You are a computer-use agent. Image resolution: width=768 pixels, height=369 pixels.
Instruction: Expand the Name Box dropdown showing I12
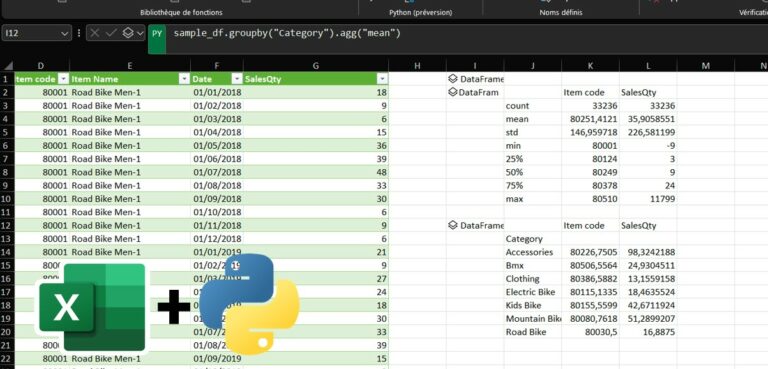tap(65, 33)
